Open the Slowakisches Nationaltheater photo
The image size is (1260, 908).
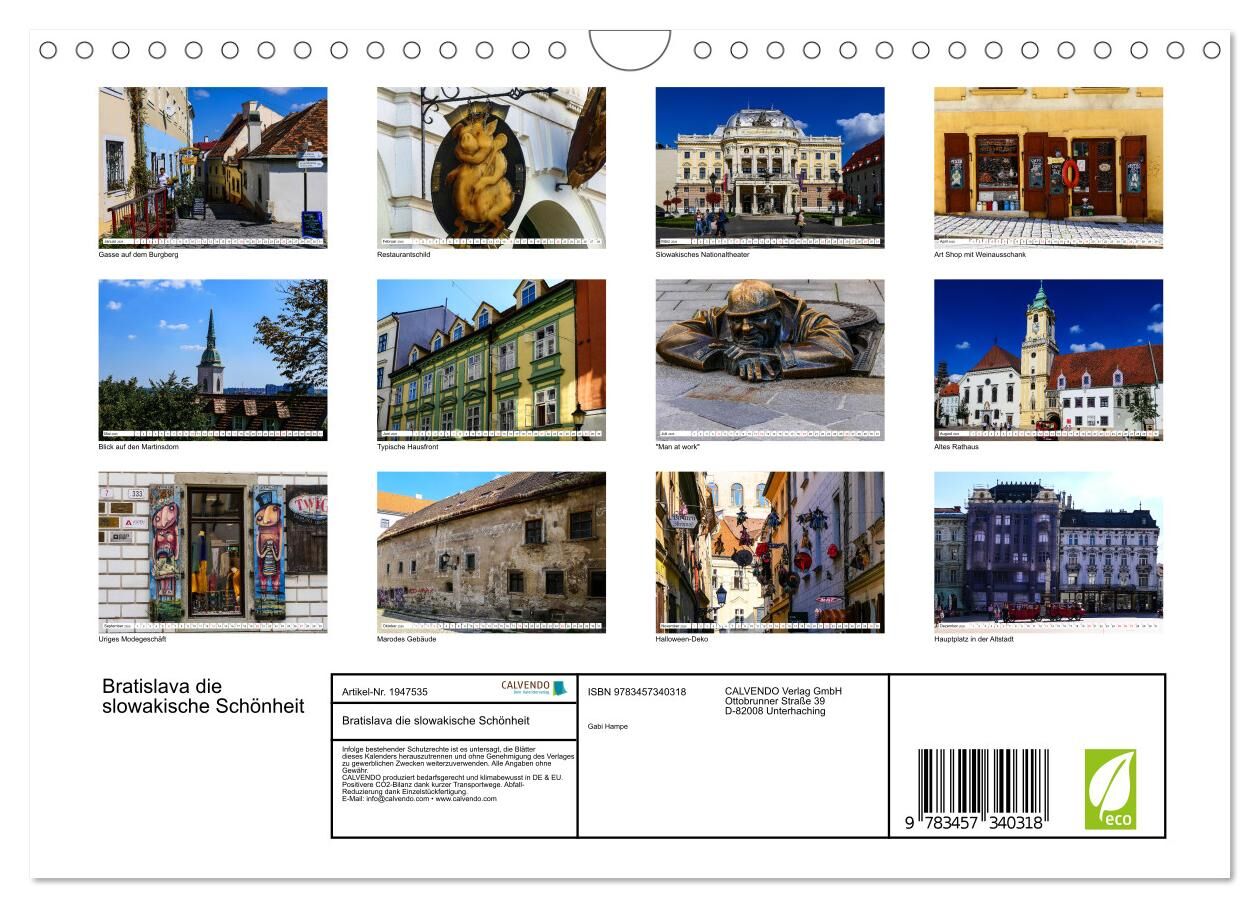coord(769,161)
